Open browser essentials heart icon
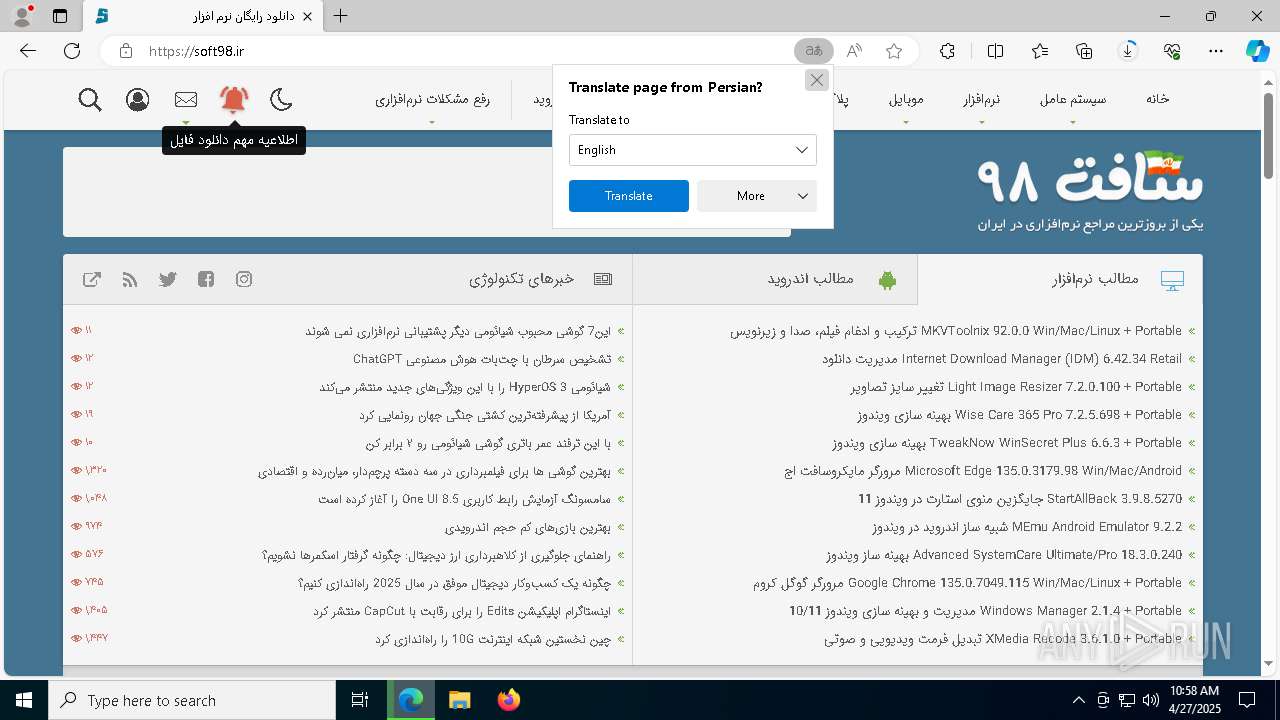 [x=1172, y=51]
